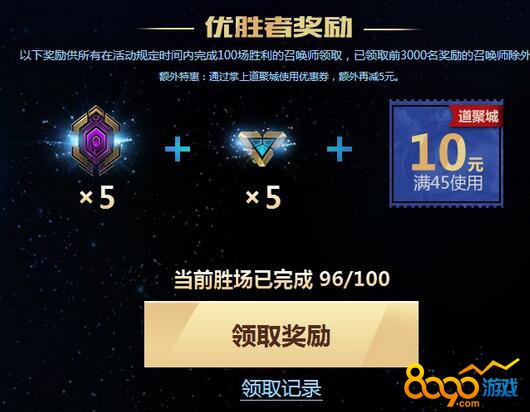The image size is (530, 412).
Task: Click the plus sign between emblem and gem
Action: click(177, 149)
